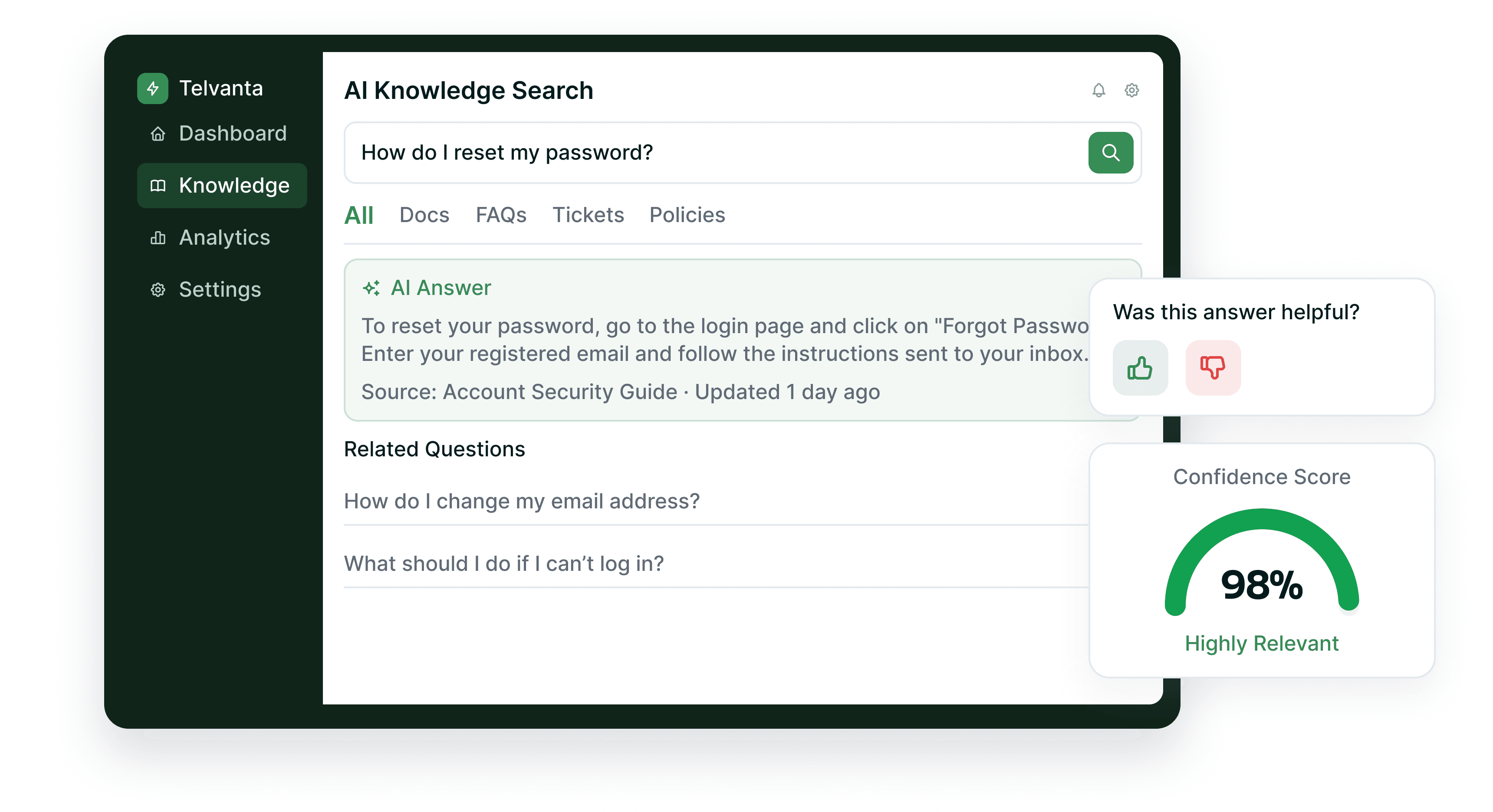Select the Knowledge book icon
Screen dimensions: 1493x812
pyautogui.click(x=158, y=186)
